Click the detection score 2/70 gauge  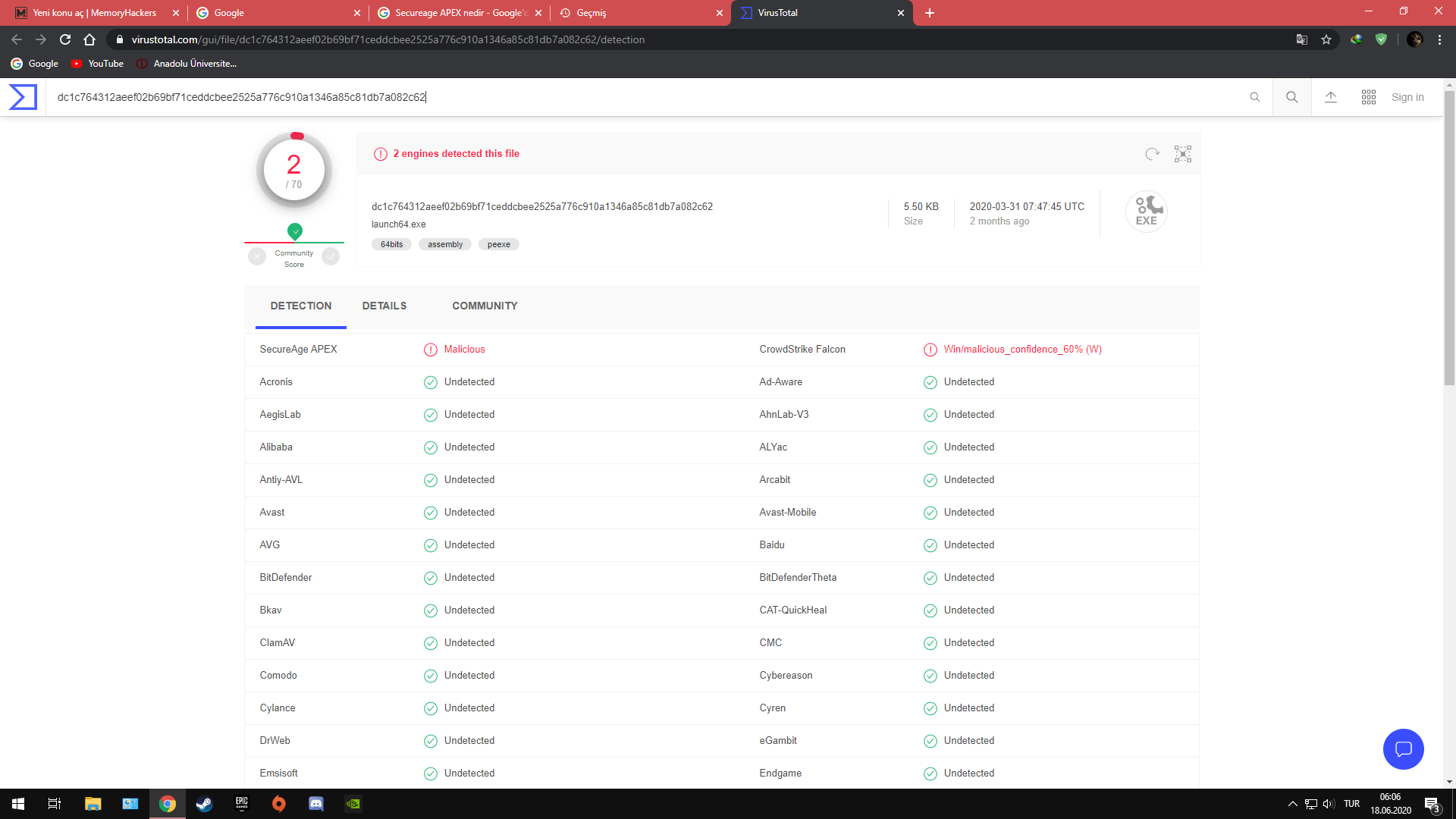pyautogui.click(x=294, y=171)
